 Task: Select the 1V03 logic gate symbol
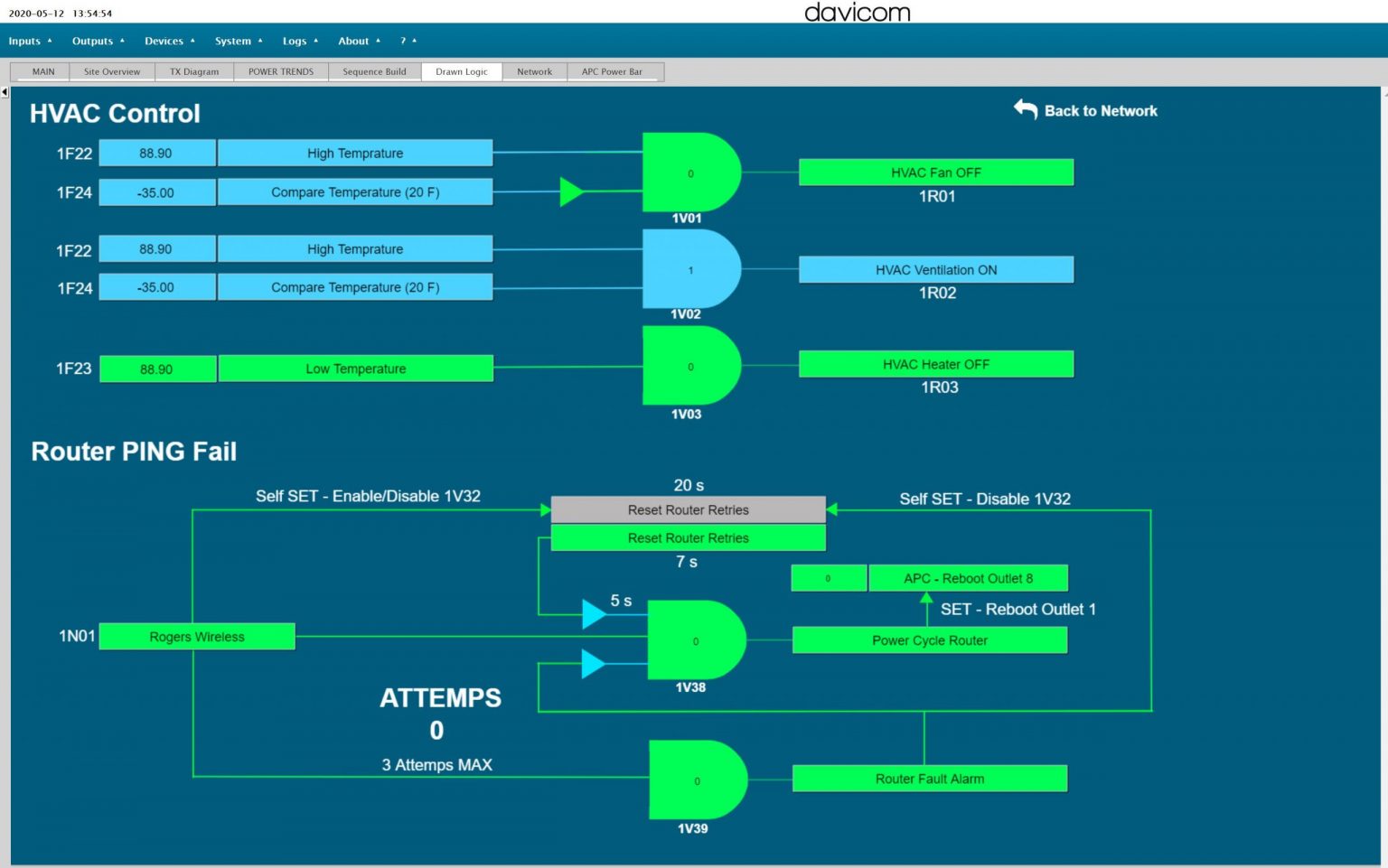coord(690,366)
